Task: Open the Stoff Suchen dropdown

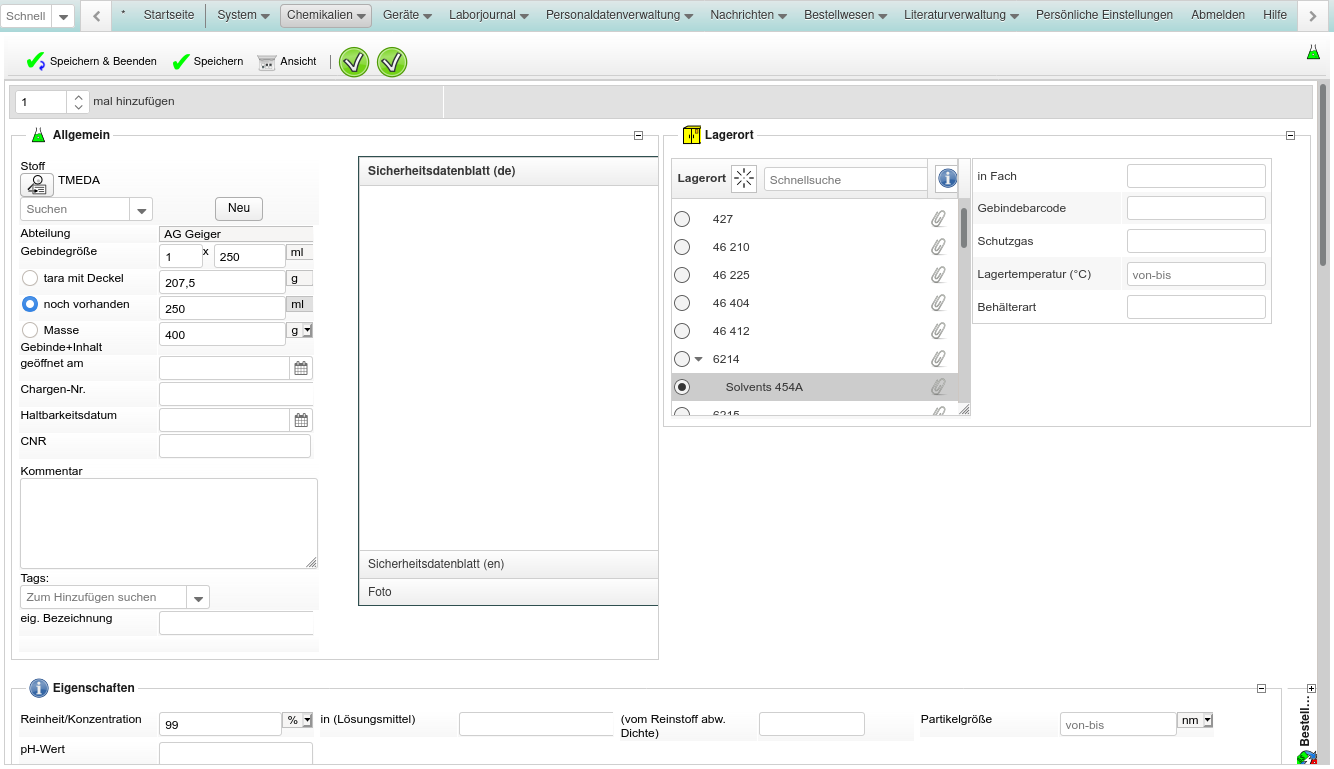Action: pos(142,210)
